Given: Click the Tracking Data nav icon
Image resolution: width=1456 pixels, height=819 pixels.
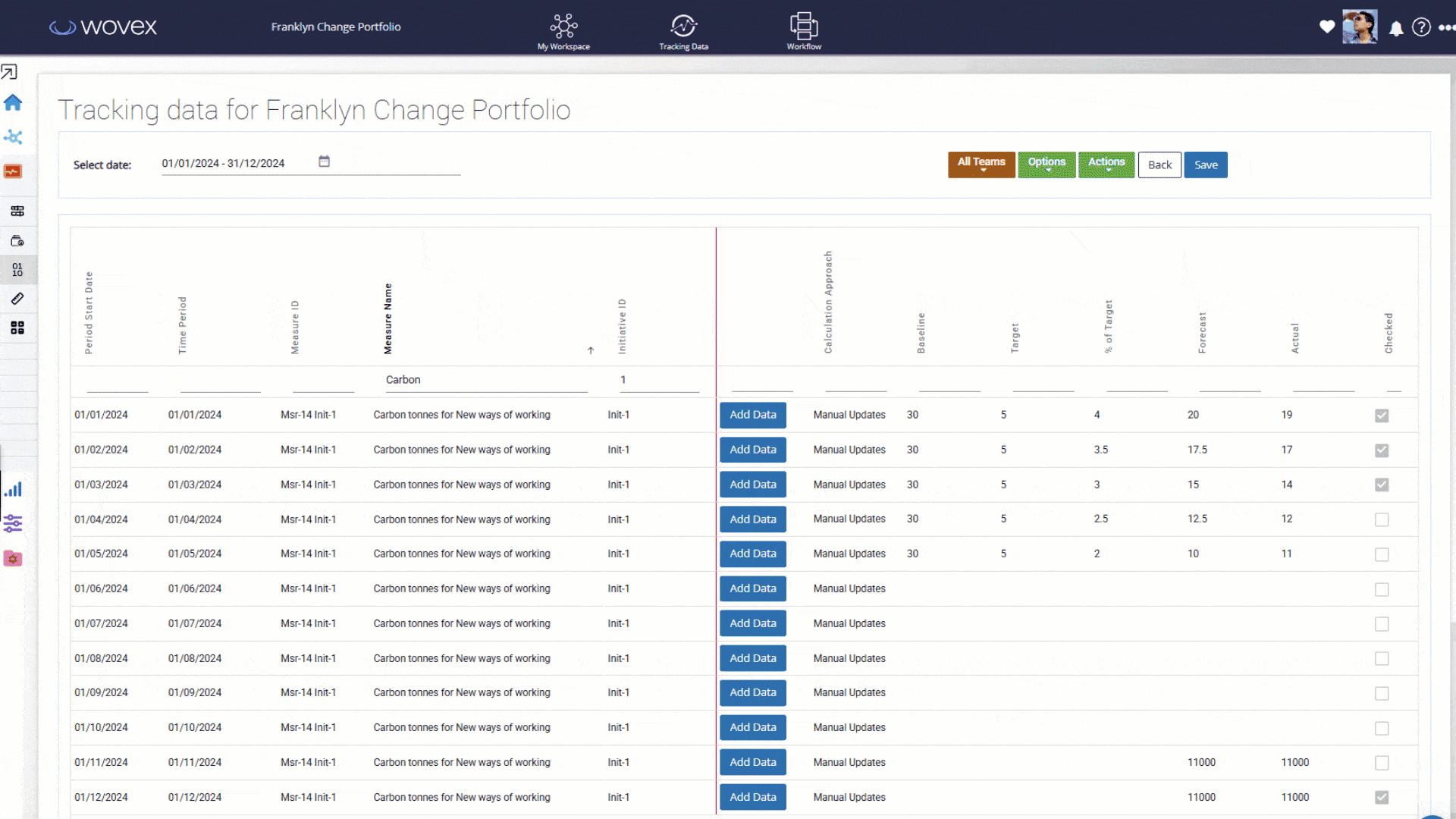Looking at the screenshot, I should click(683, 31).
